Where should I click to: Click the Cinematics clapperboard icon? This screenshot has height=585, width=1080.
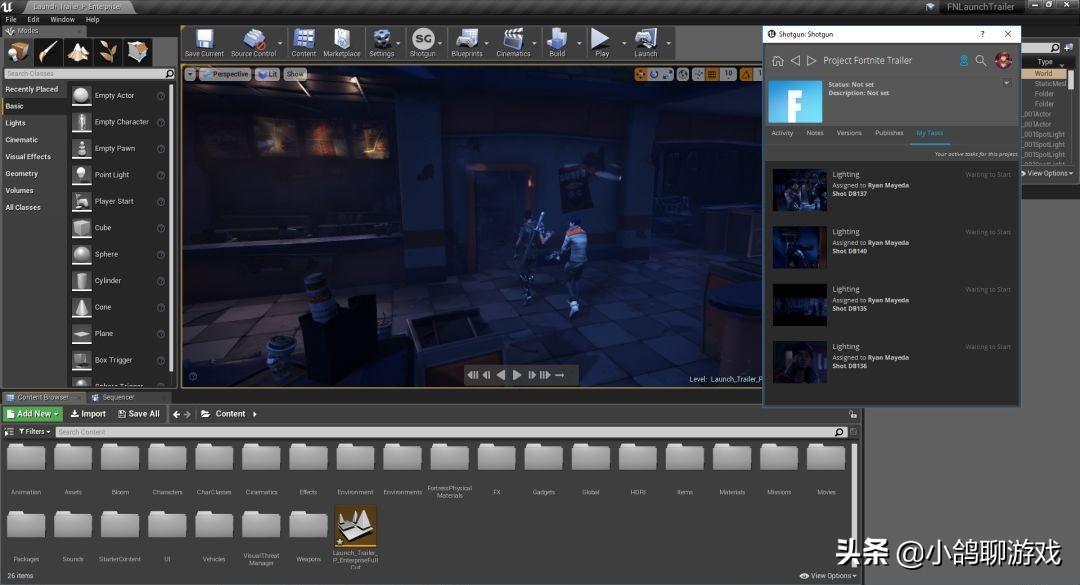(513, 40)
